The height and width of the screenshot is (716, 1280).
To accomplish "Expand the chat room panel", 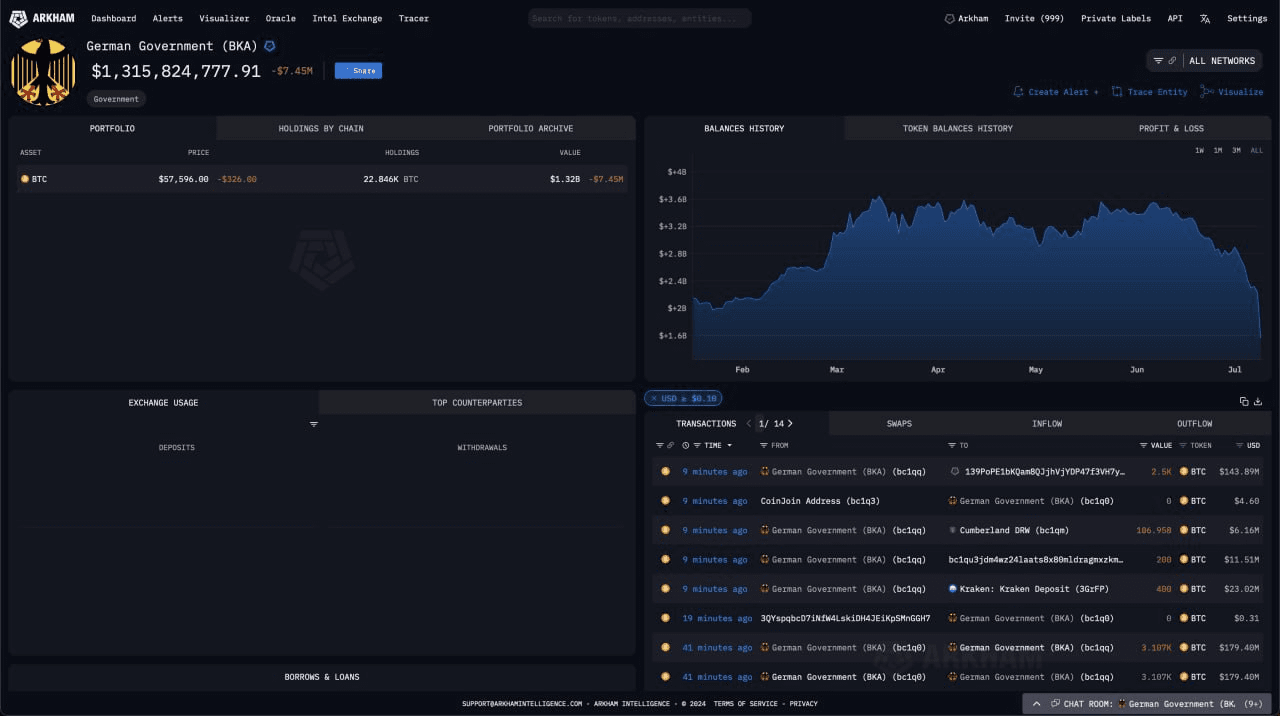I will pyautogui.click(x=1036, y=704).
